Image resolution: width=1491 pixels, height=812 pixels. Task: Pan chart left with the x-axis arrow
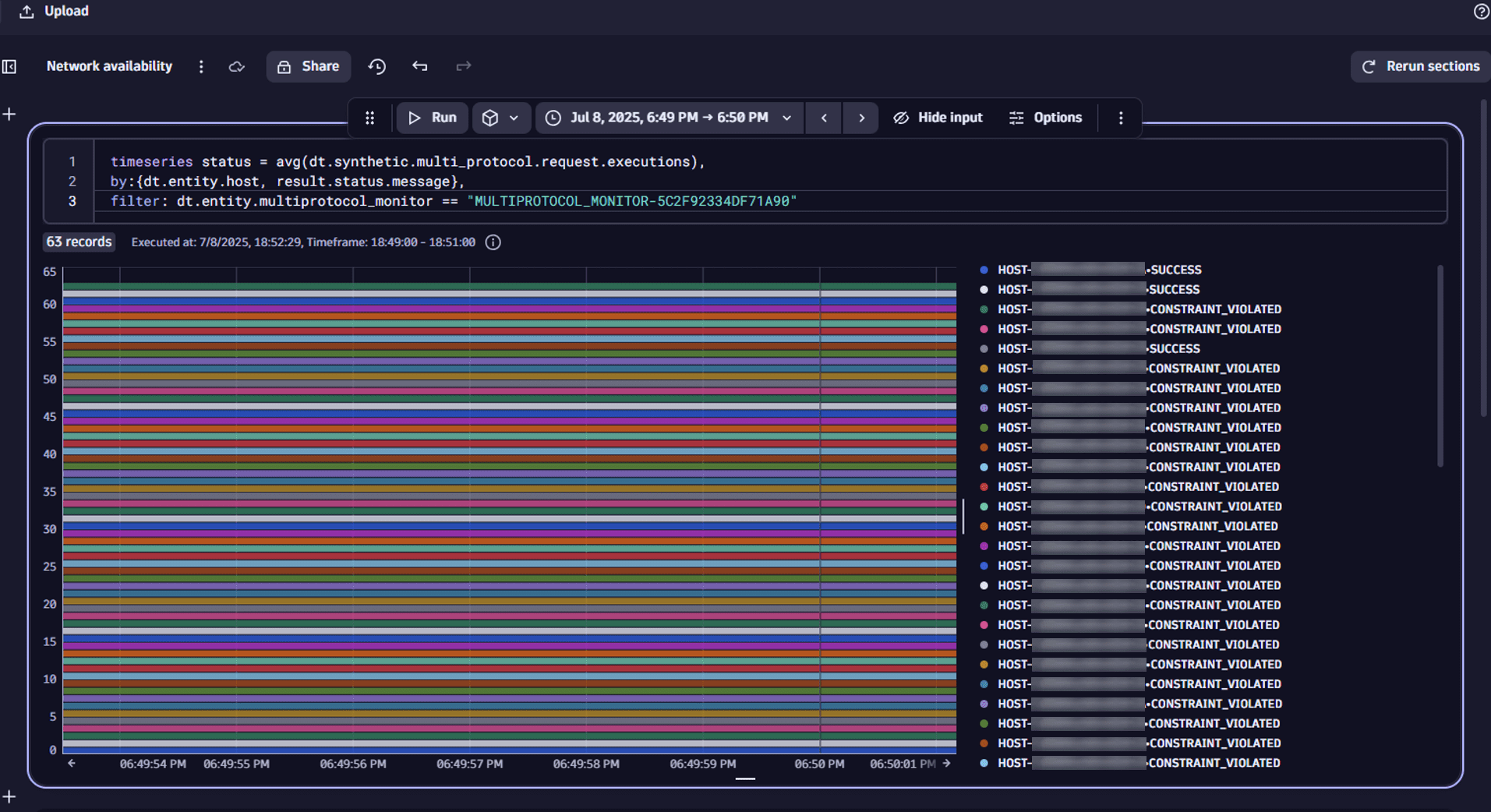point(72,764)
